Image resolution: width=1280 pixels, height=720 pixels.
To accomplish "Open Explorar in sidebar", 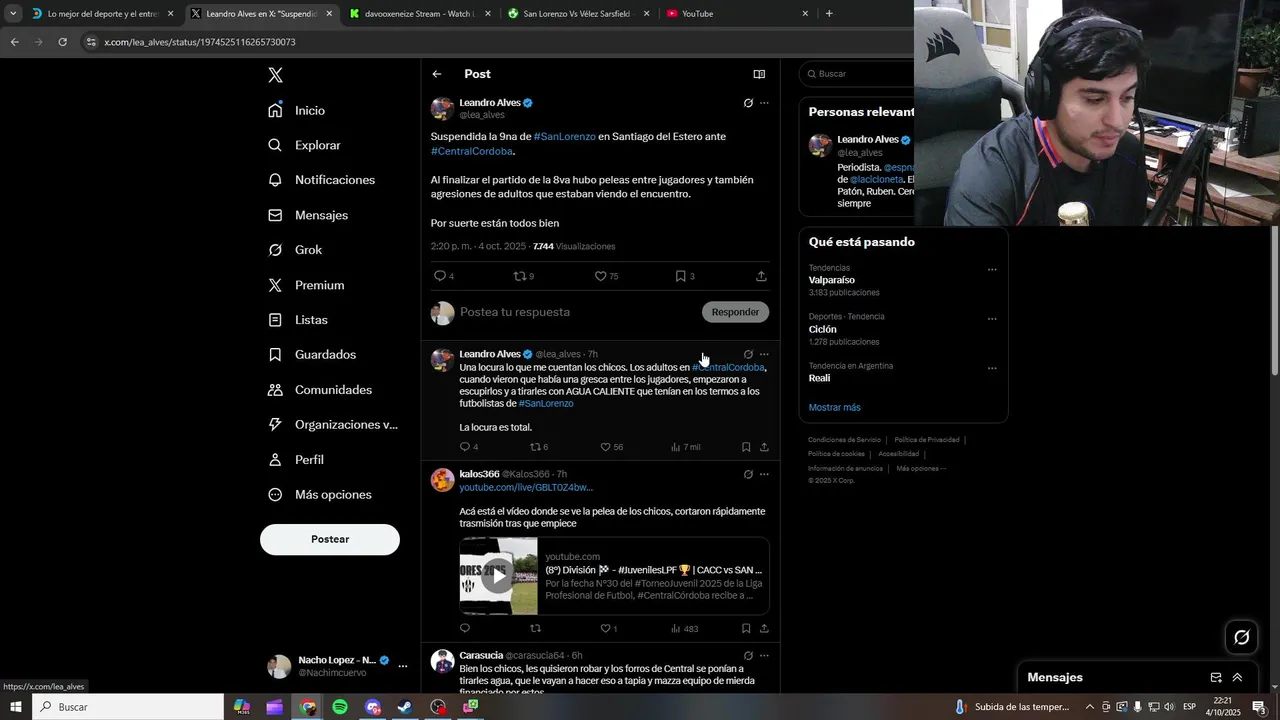I will point(304,145).
